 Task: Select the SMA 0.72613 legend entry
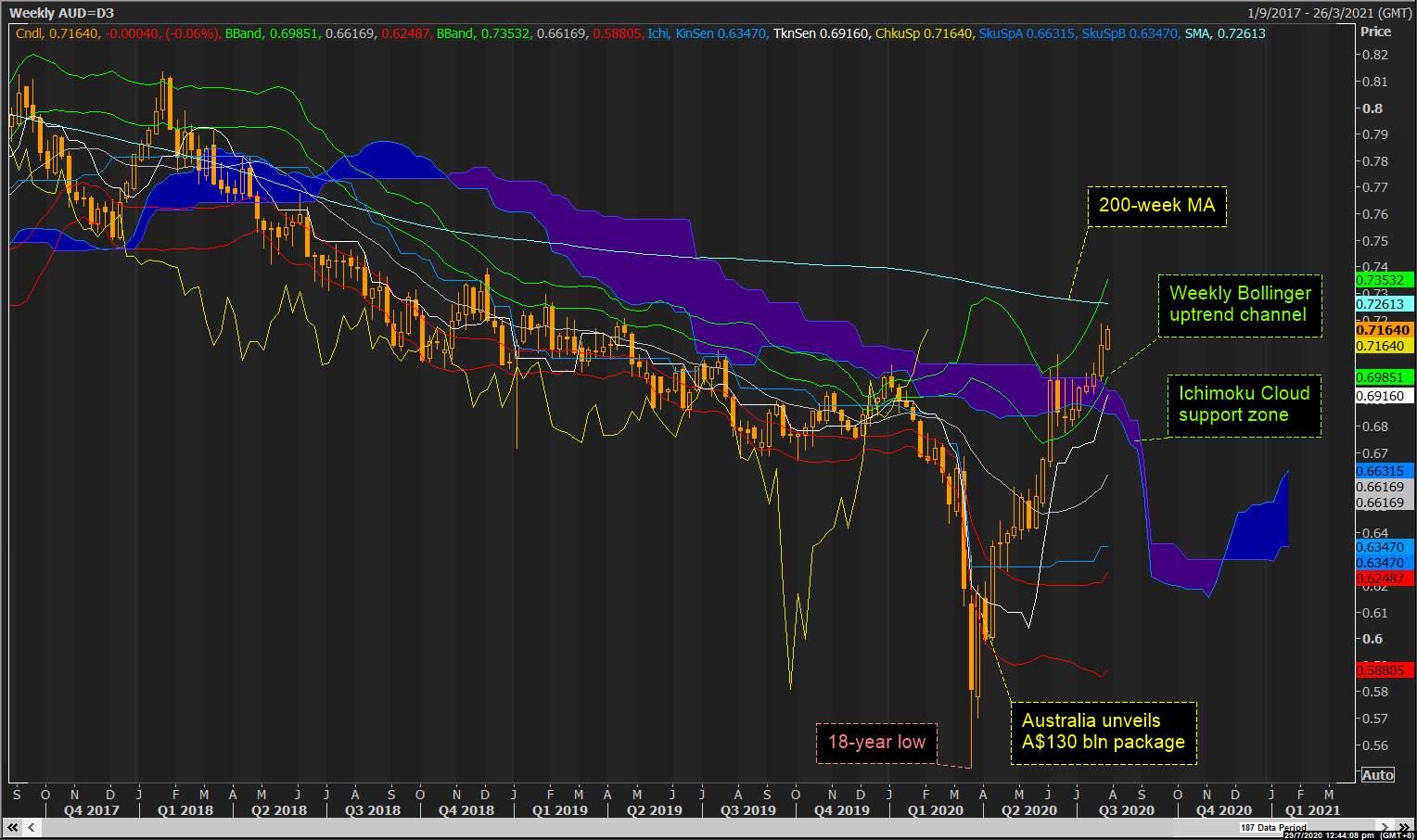[1226, 33]
